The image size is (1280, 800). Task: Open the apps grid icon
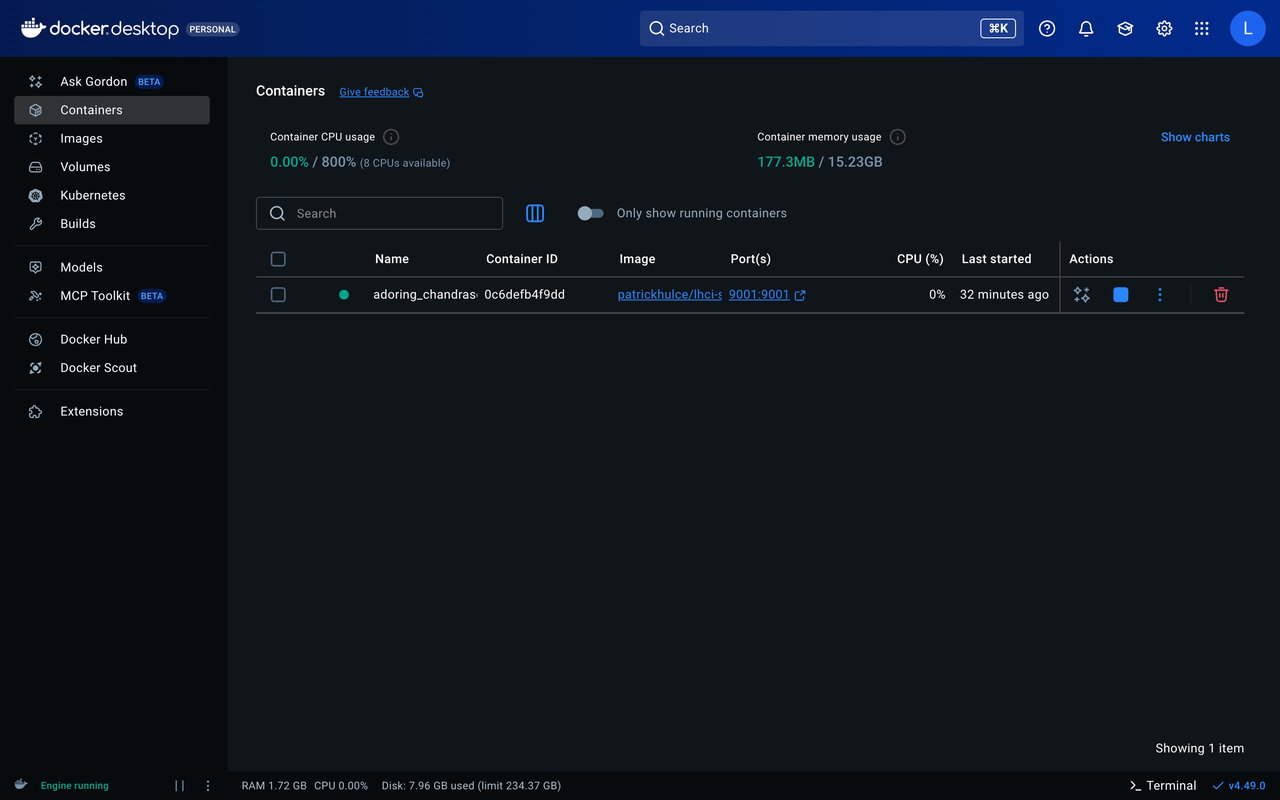[x=1202, y=29]
